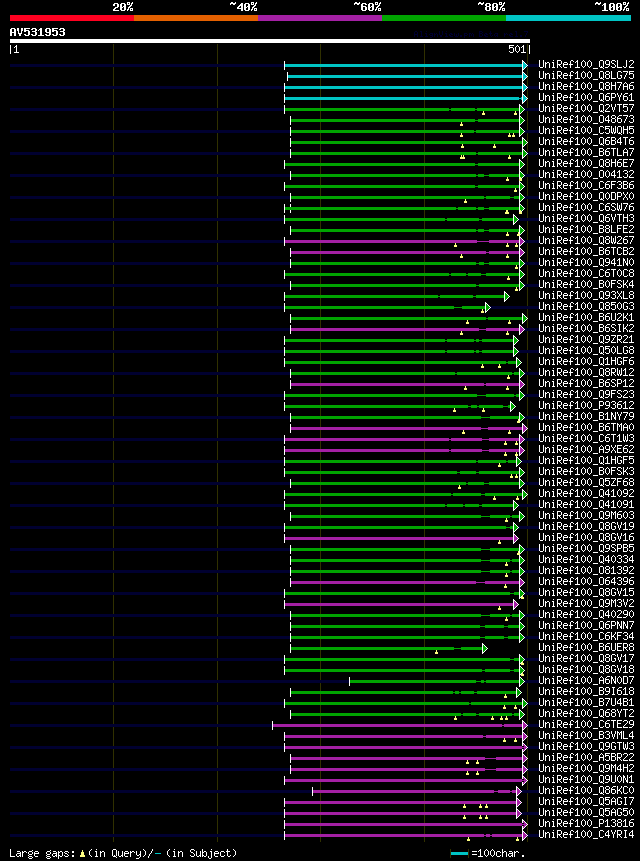Select the label UniRef100_Q93XL8
Image resolution: width=640 pixels, height=861 pixels.
point(586,295)
